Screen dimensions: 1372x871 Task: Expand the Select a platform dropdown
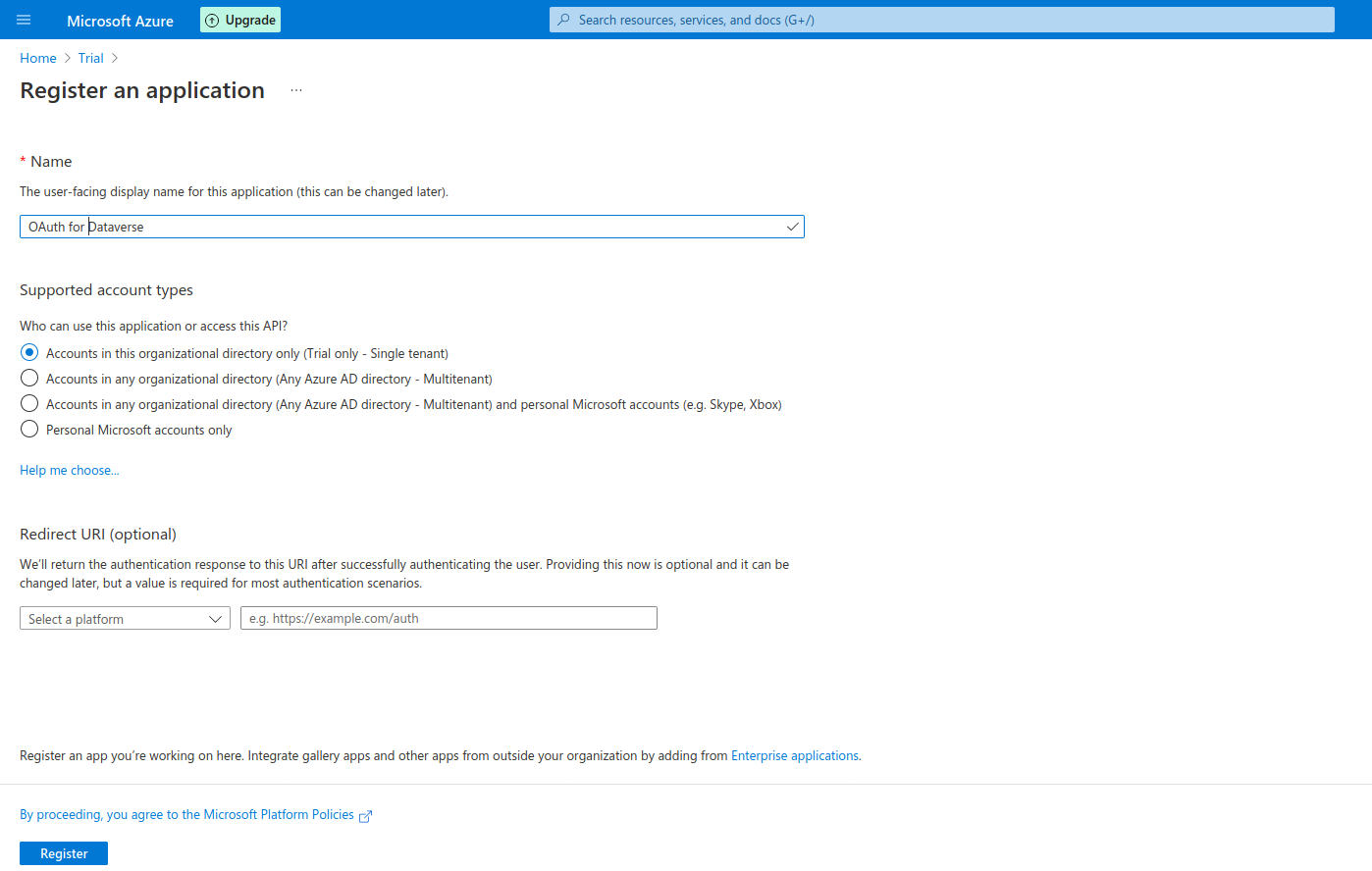click(125, 619)
